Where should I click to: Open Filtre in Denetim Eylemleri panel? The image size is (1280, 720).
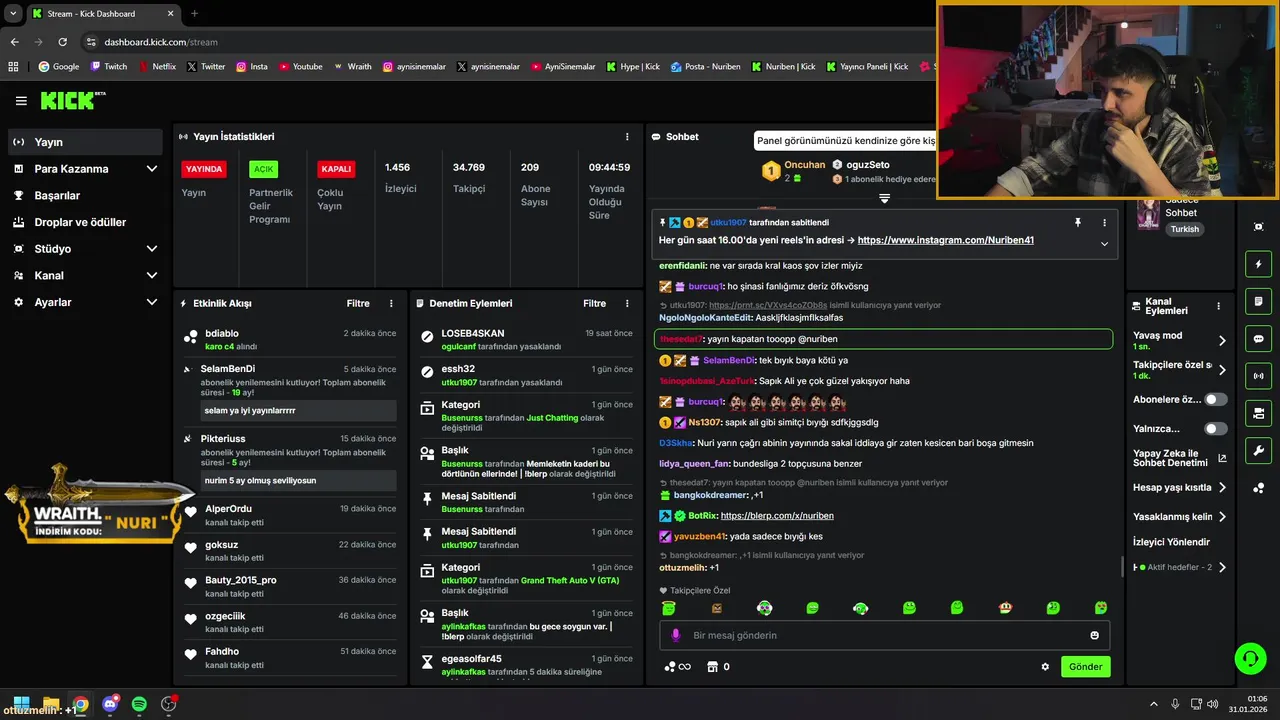pos(594,303)
